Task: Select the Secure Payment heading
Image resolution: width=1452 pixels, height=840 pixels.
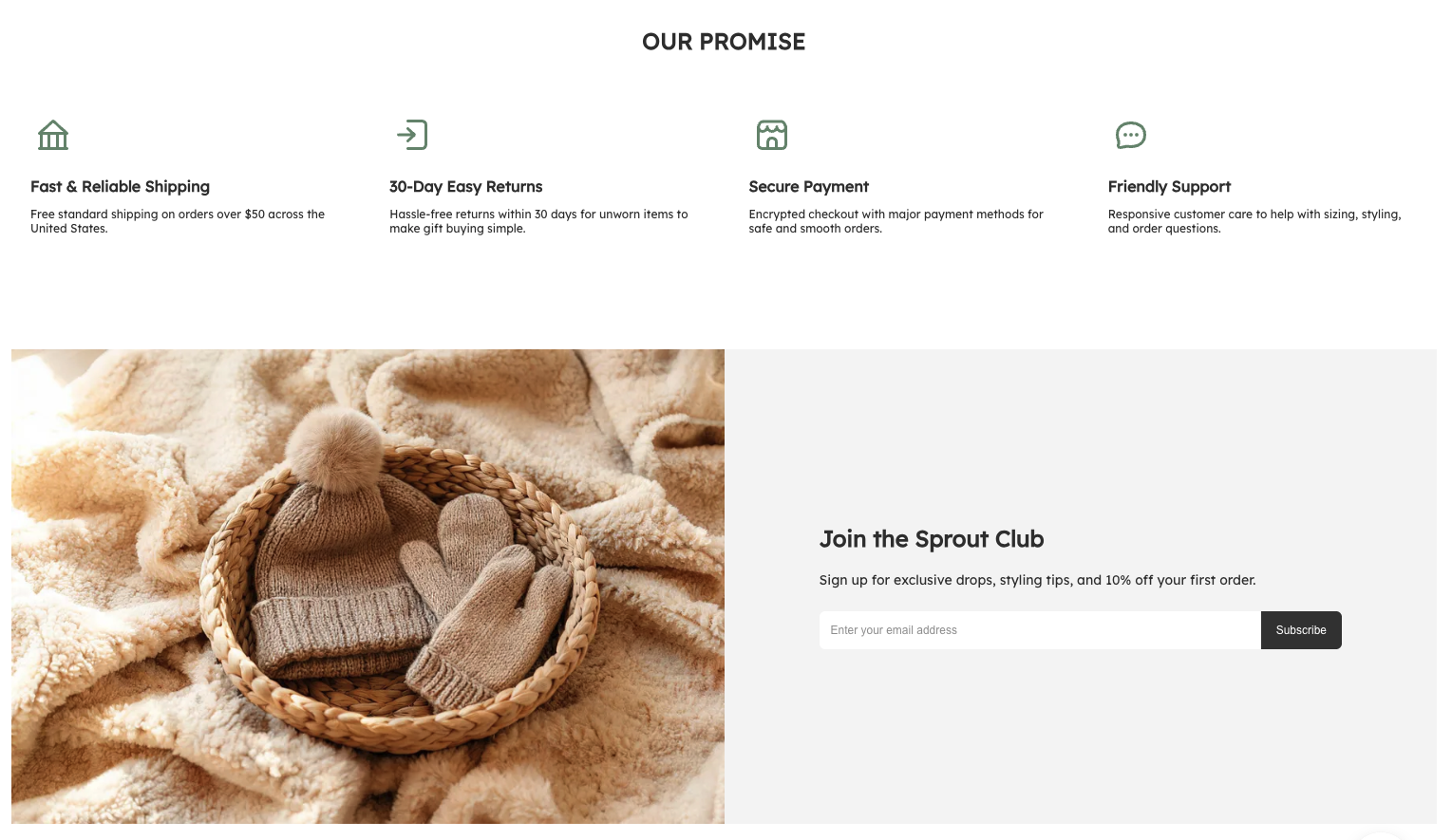Action: pos(809,187)
